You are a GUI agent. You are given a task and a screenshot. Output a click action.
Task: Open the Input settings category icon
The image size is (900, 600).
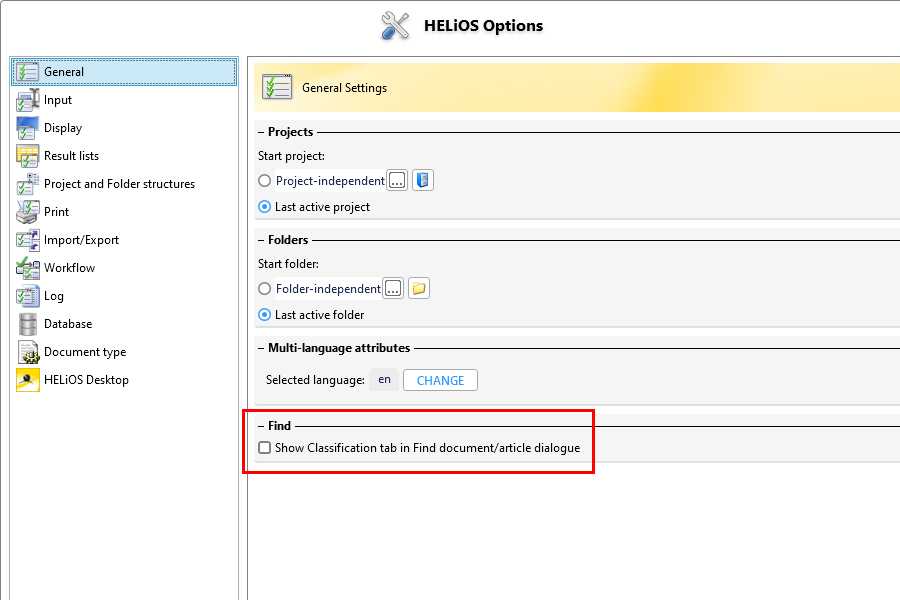pos(28,100)
